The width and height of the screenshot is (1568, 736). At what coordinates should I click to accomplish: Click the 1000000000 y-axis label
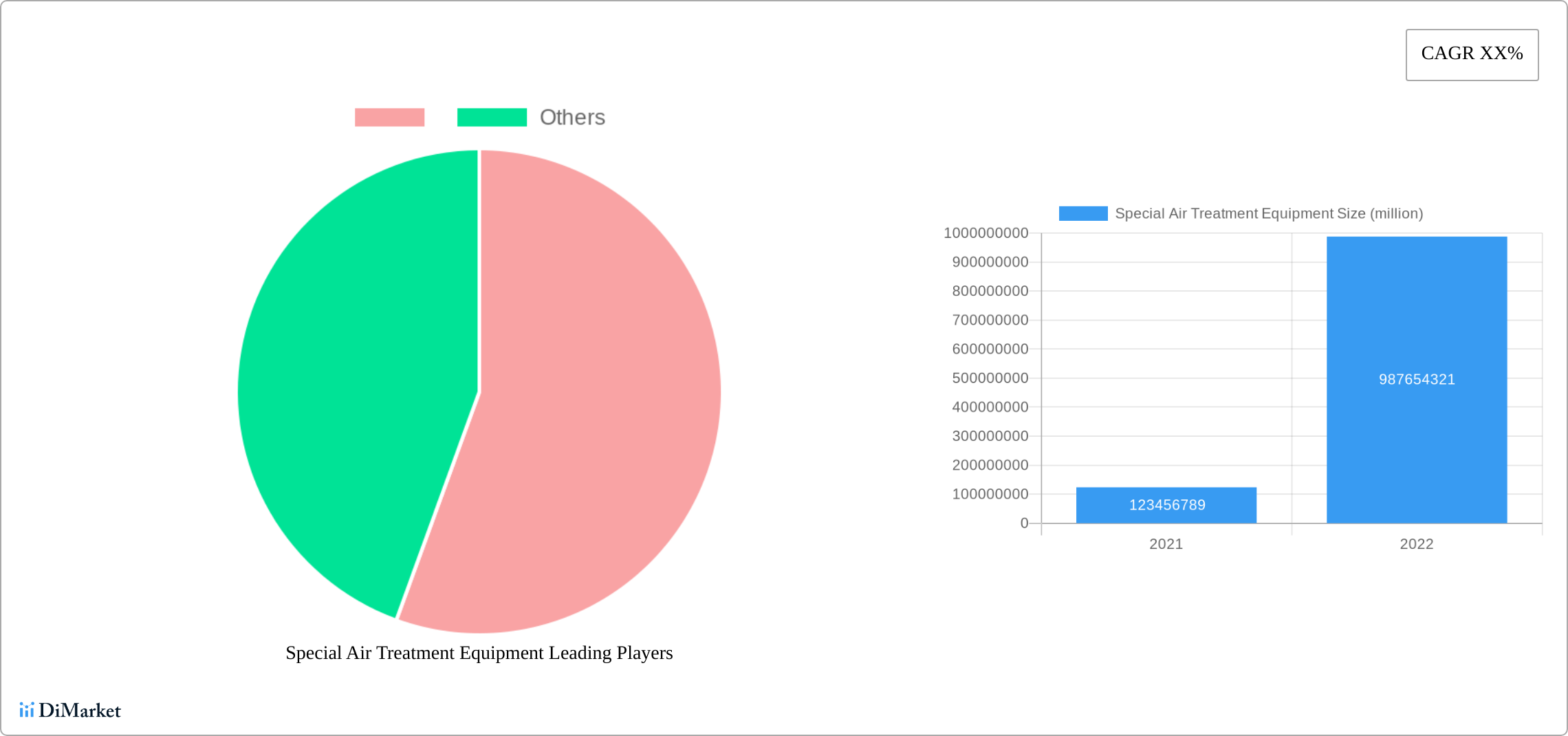pos(986,233)
